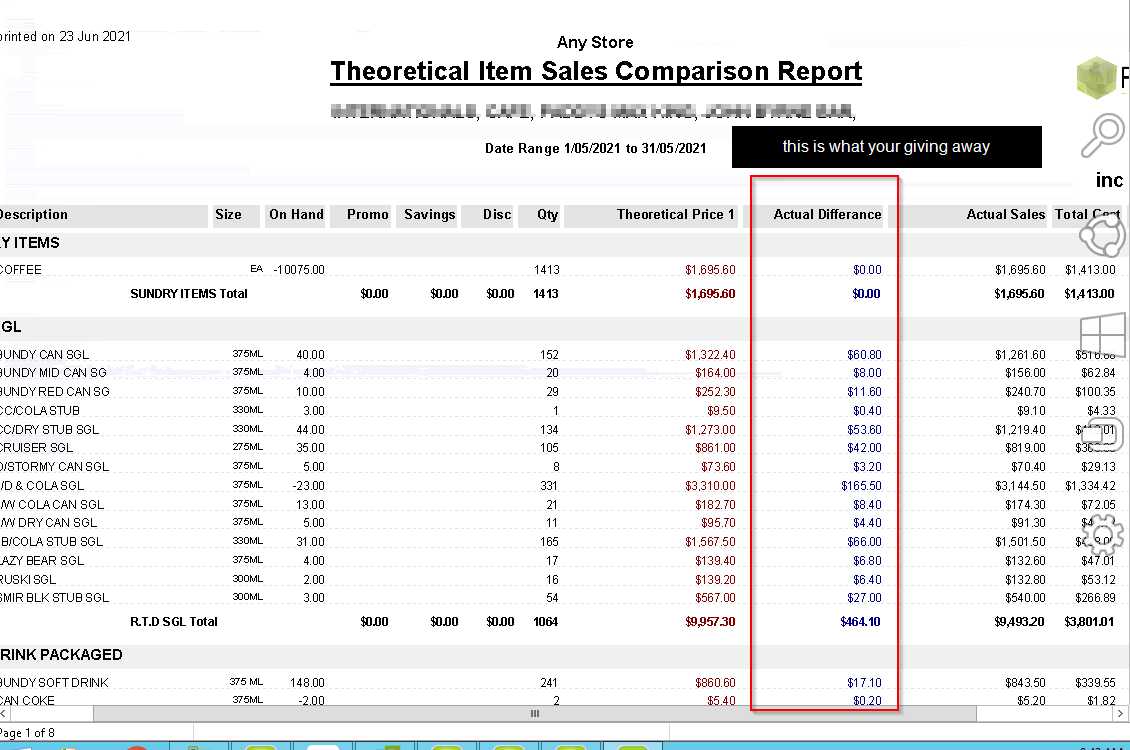Open the Share charm icon
This screenshot has height=750, width=1130.
tap(1103, 234)
